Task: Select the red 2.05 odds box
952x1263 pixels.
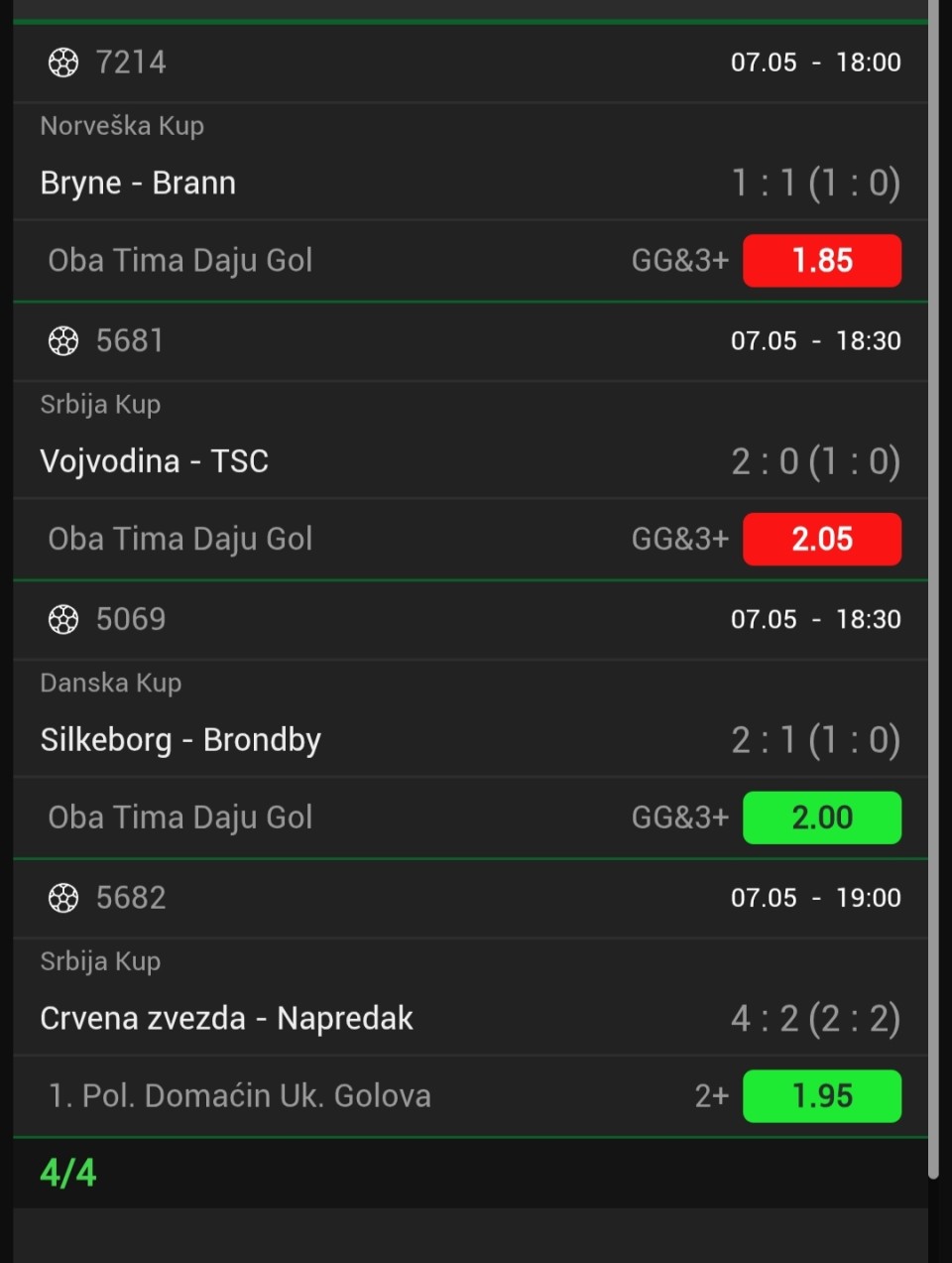Action: coord(822,539)
